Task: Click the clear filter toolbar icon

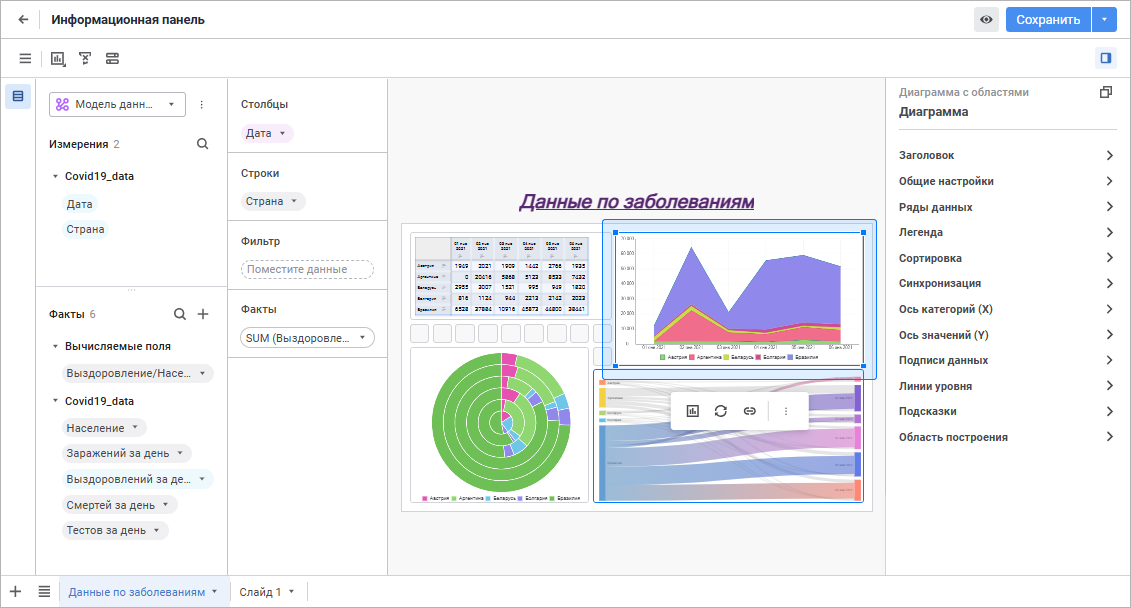Action: pos(85,58)
